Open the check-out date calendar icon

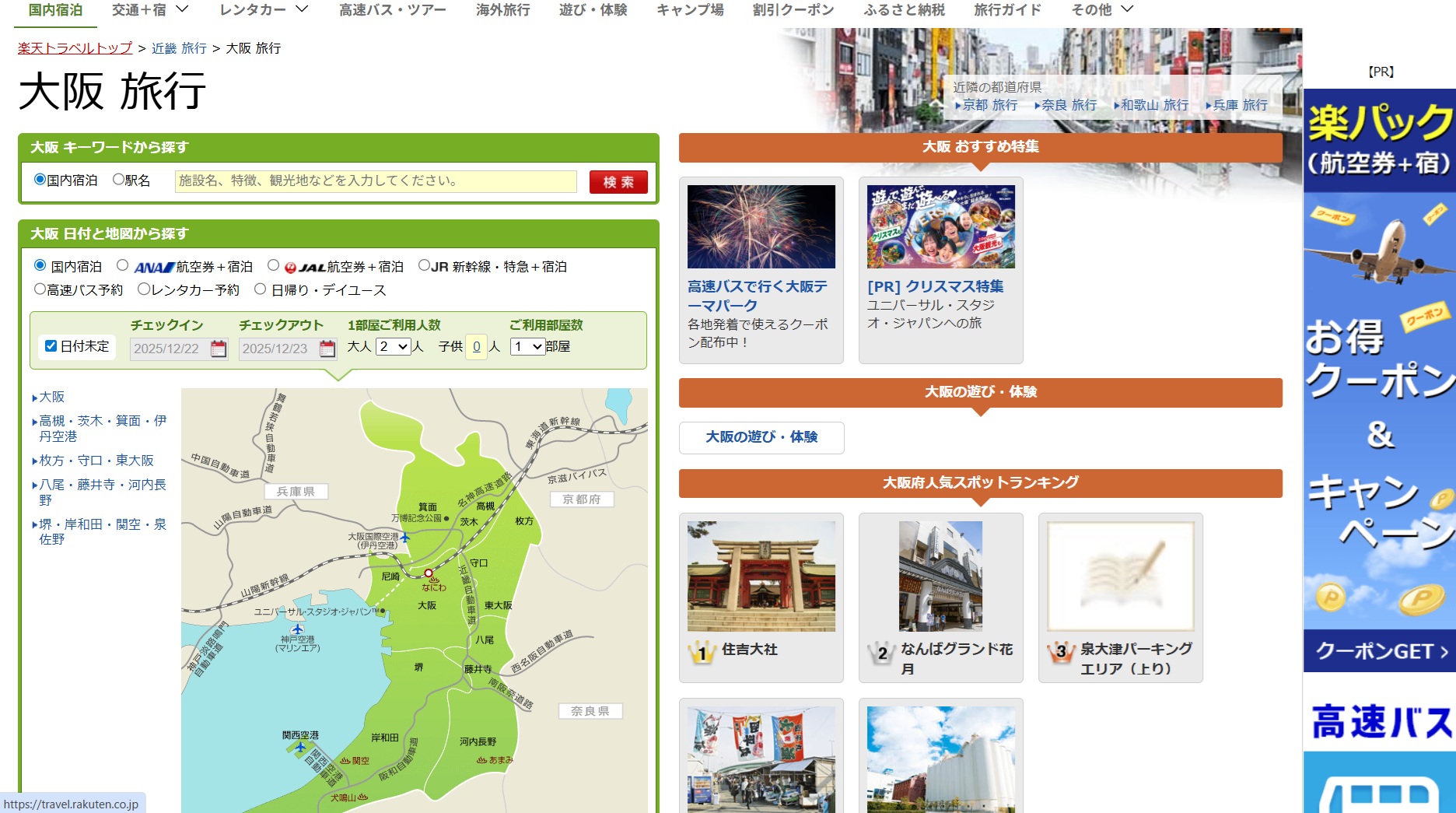pyautogui.click(x=327, y=349)
